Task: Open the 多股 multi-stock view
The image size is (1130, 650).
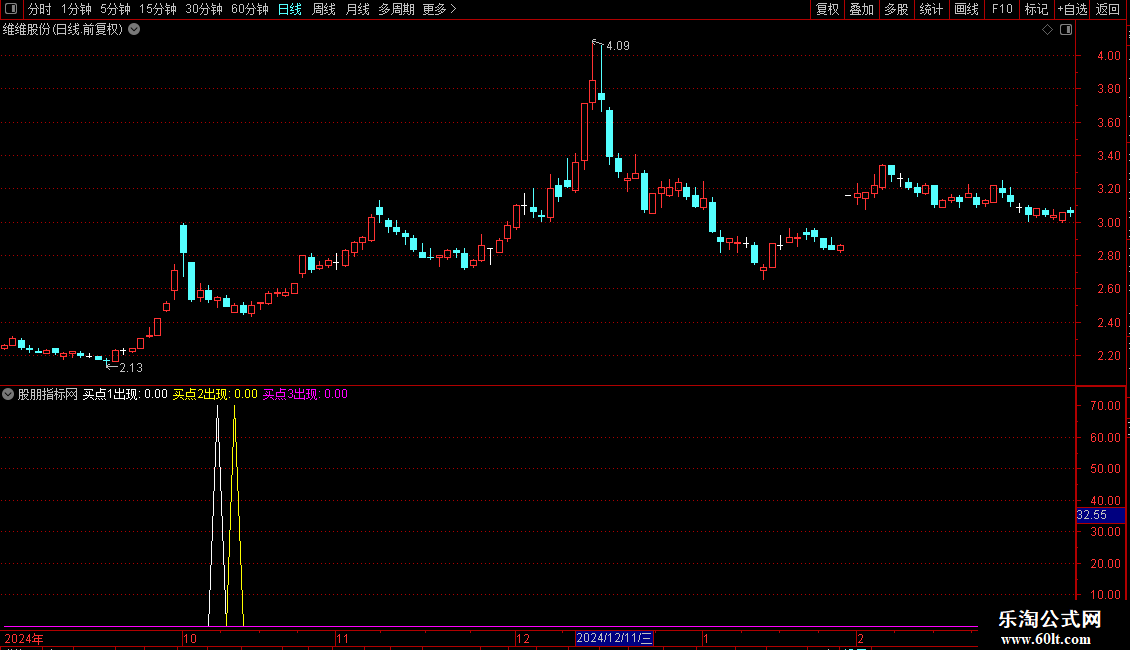Action: coord(897,9)
